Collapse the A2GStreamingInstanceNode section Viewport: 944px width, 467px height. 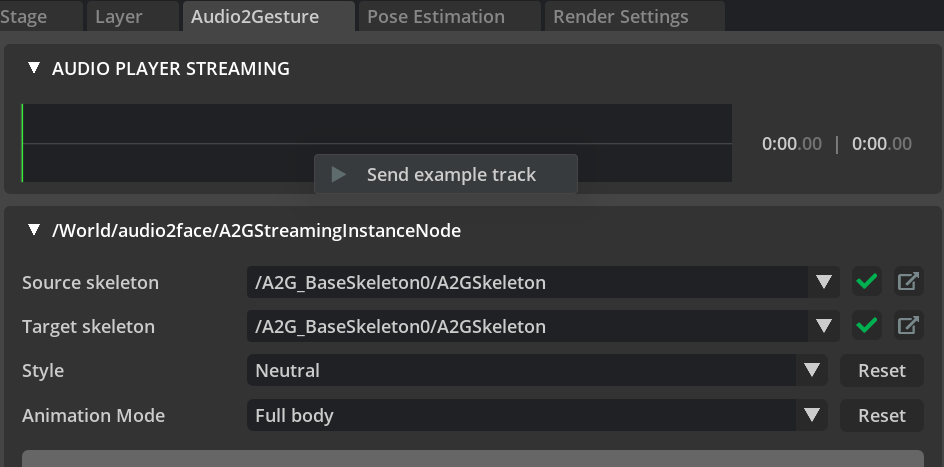click(35, 230)
